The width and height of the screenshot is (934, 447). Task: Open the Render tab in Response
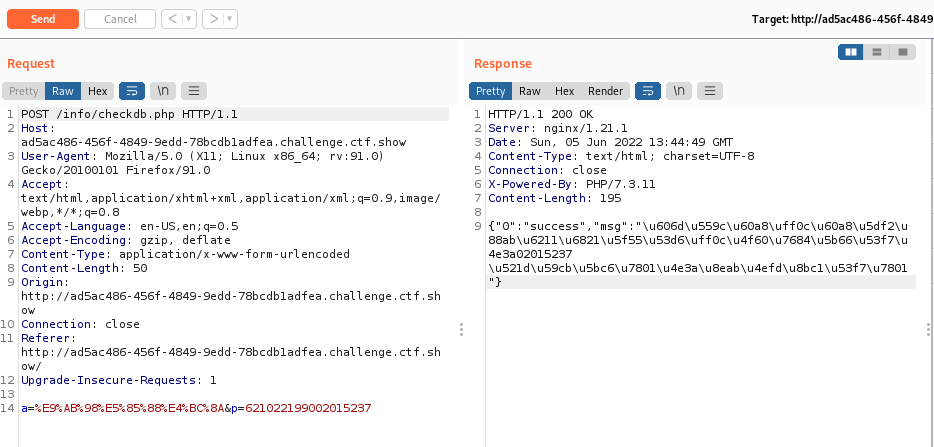pyautogui.click(x=605, y=91)
